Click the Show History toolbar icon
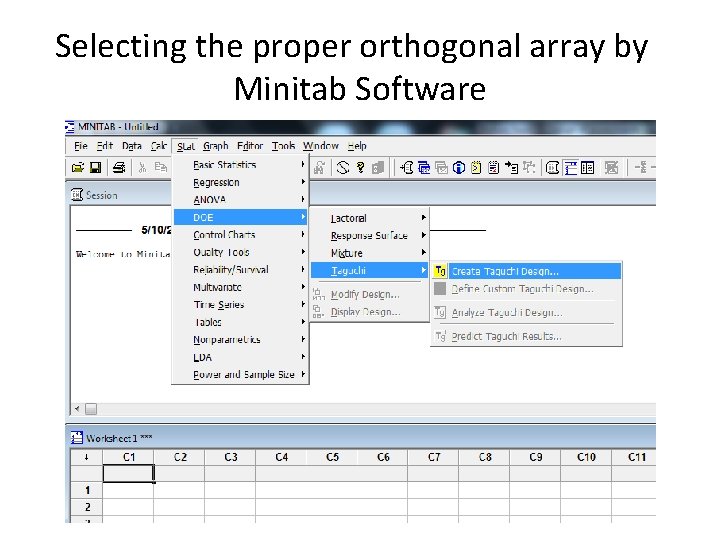 point(476,168)
